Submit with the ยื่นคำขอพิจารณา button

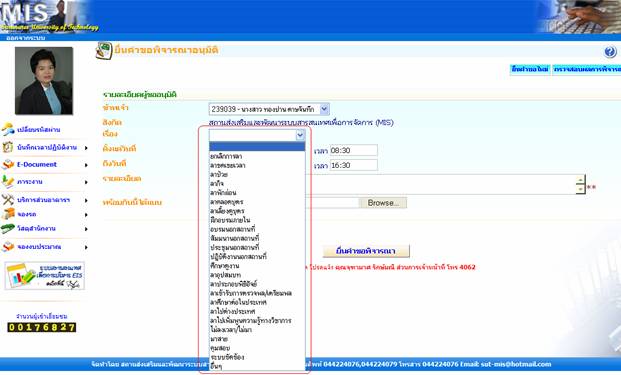pos(366,251)
